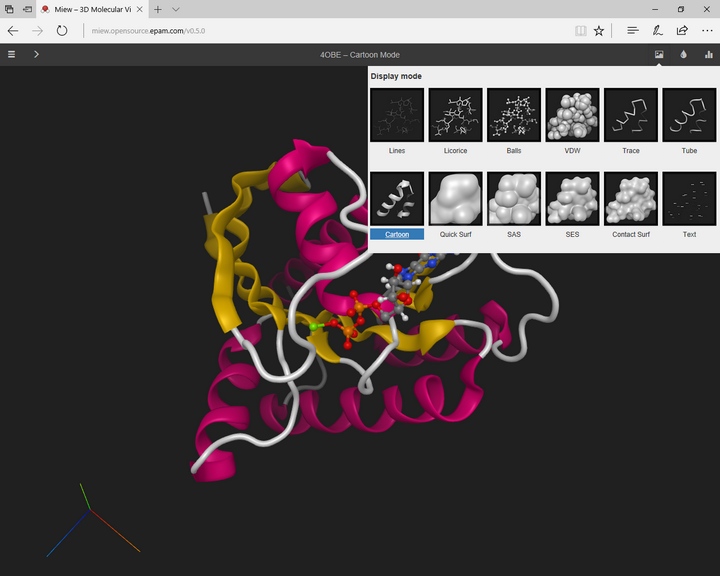Open the display mode picture icon
Screen dimensions: 720x576
[x=659, y=54]
